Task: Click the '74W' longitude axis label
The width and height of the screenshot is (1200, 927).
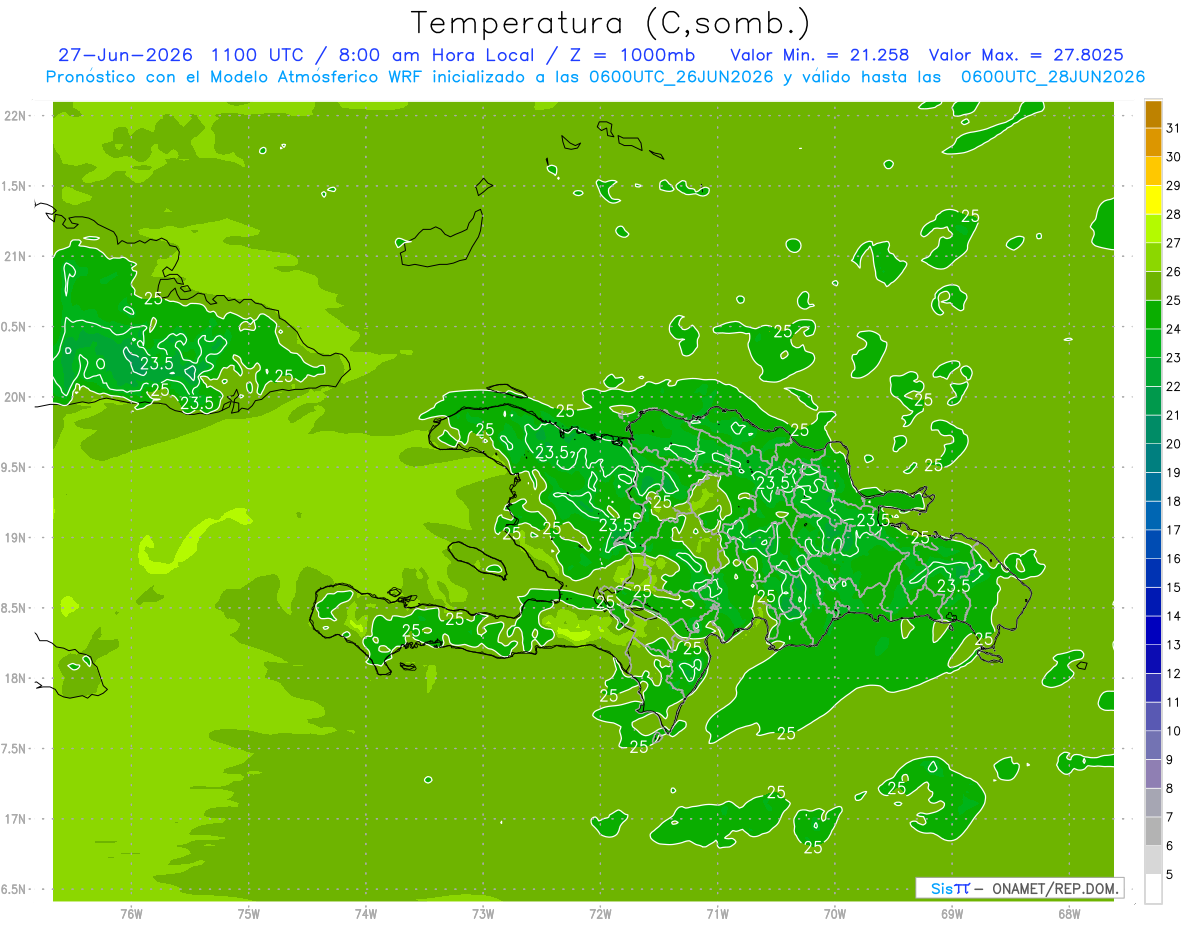Action: 366,913
